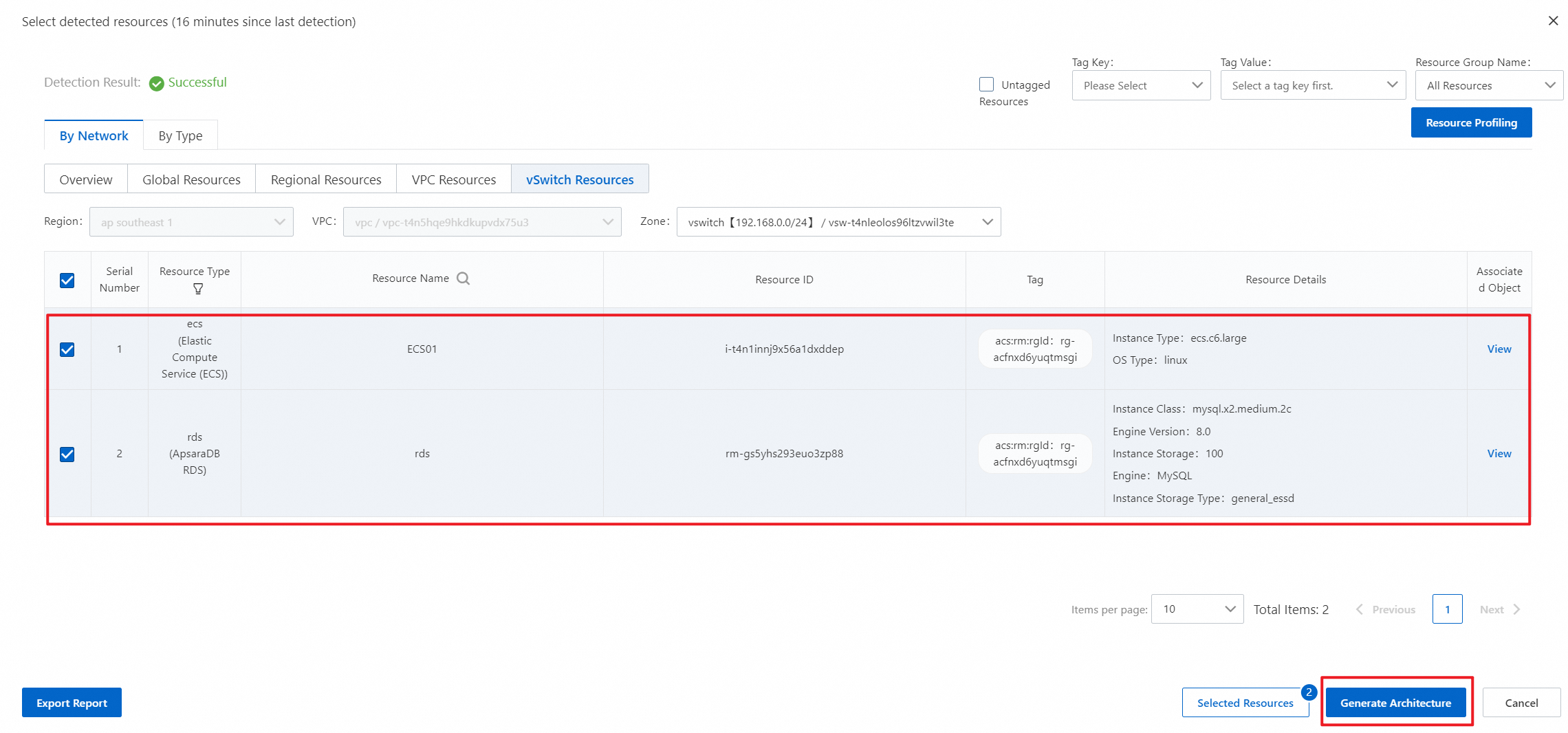Expand the Zone vswitch dropdown
Viewport: 1568px width, 733px height.
coord(838,222)
